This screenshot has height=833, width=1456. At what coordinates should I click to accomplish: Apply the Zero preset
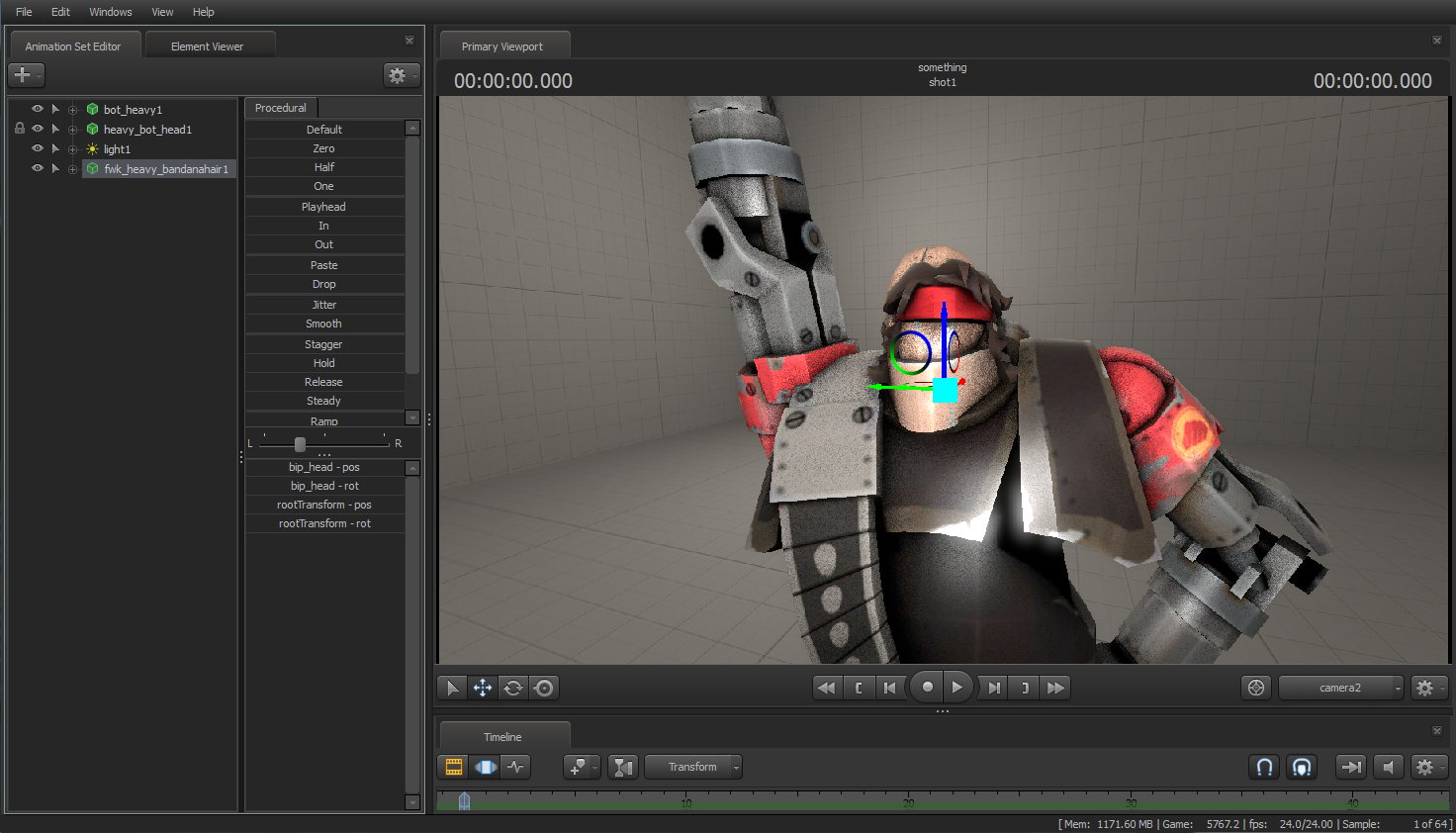coord(324,148)
